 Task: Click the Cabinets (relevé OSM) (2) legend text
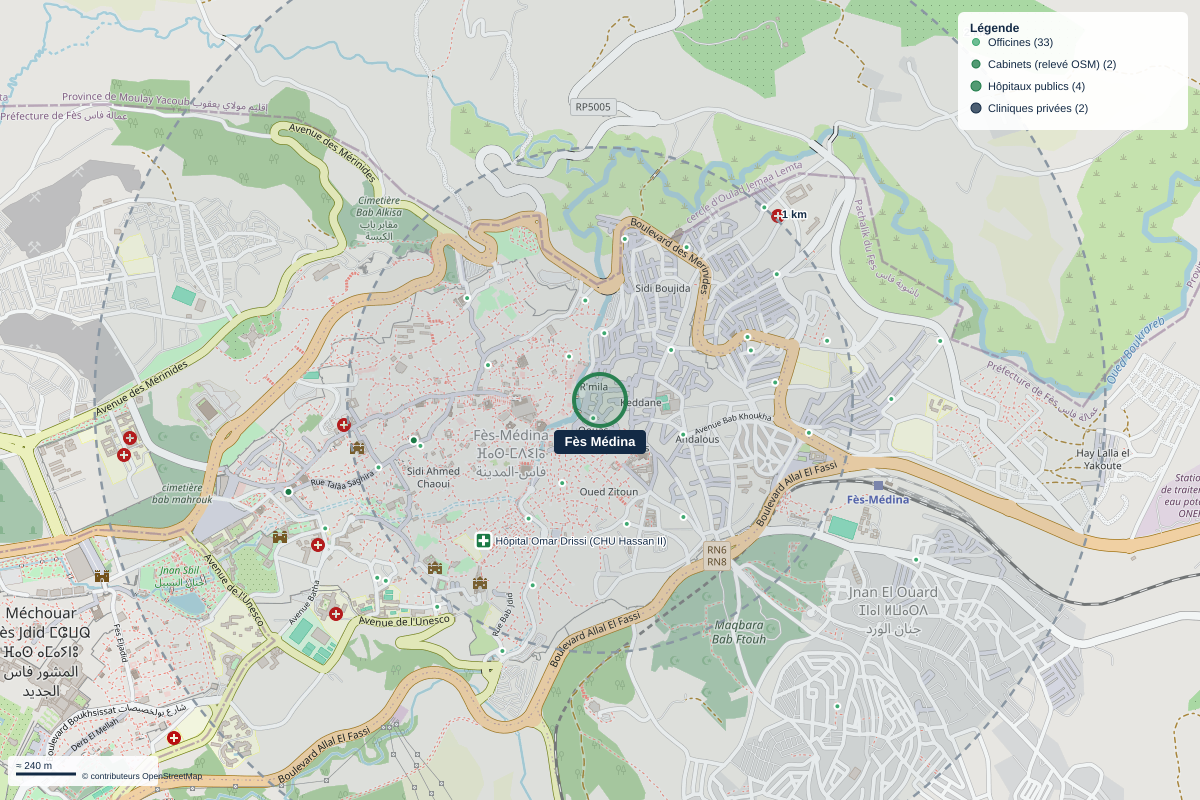pyautogui.click(x=1052, y=64)
